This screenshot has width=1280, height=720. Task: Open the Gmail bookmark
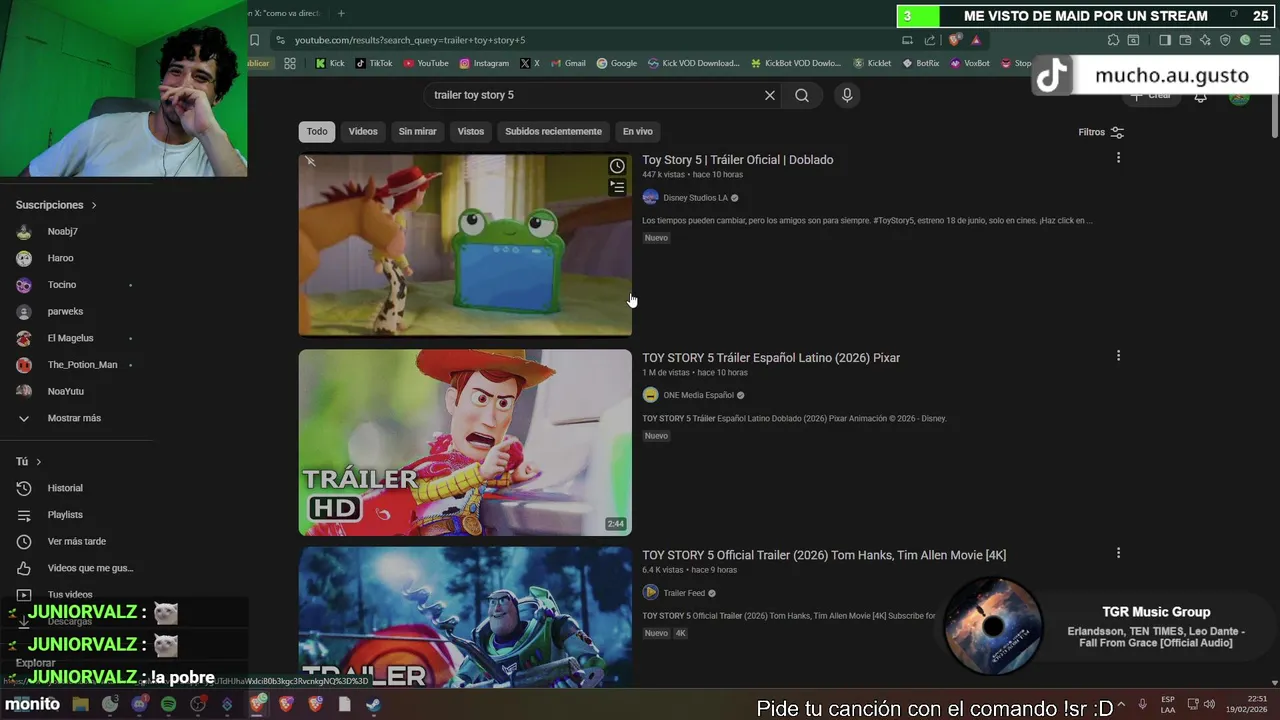pyautogui.click(x=568, y=63)
